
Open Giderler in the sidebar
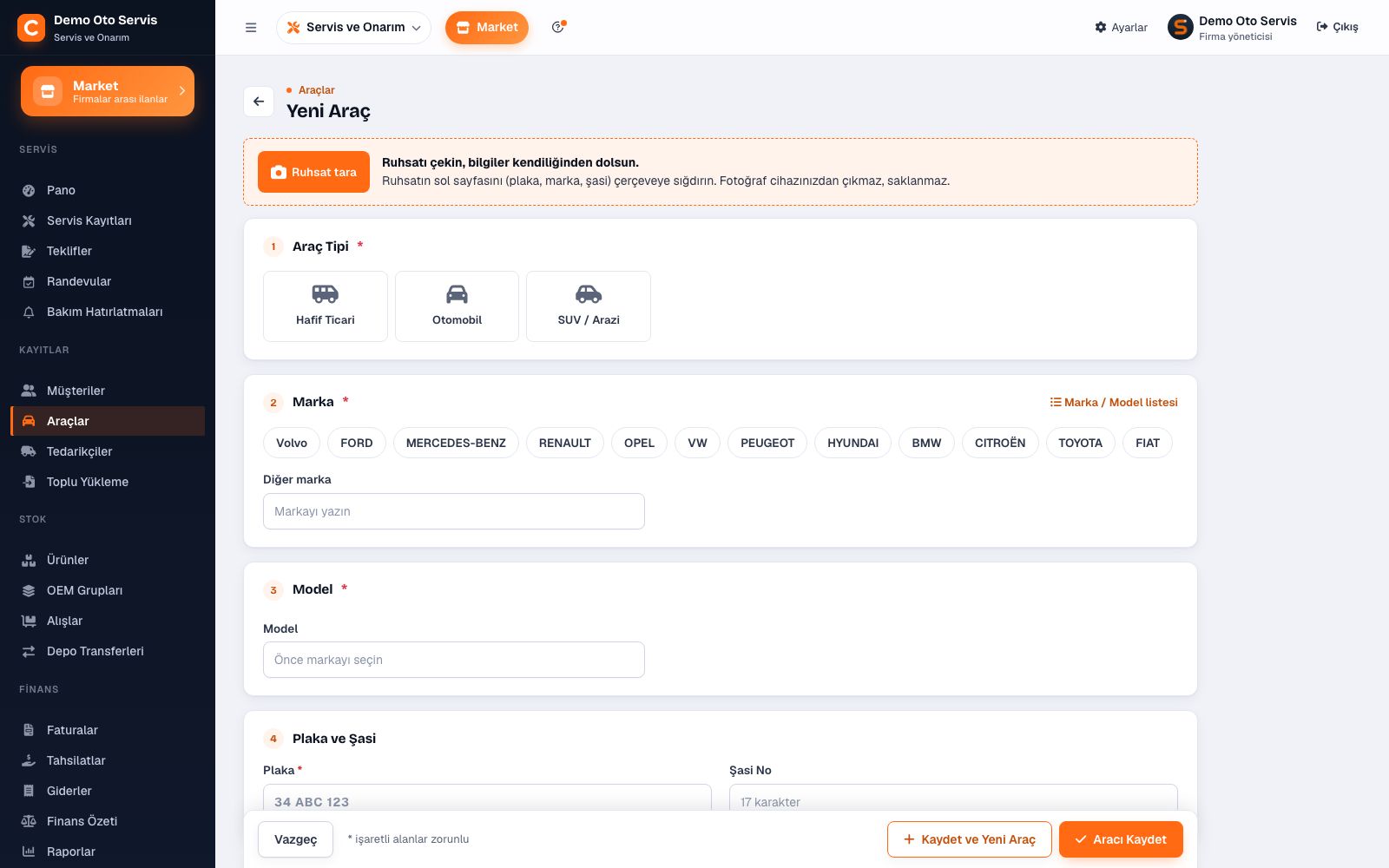tap(108, 791)
